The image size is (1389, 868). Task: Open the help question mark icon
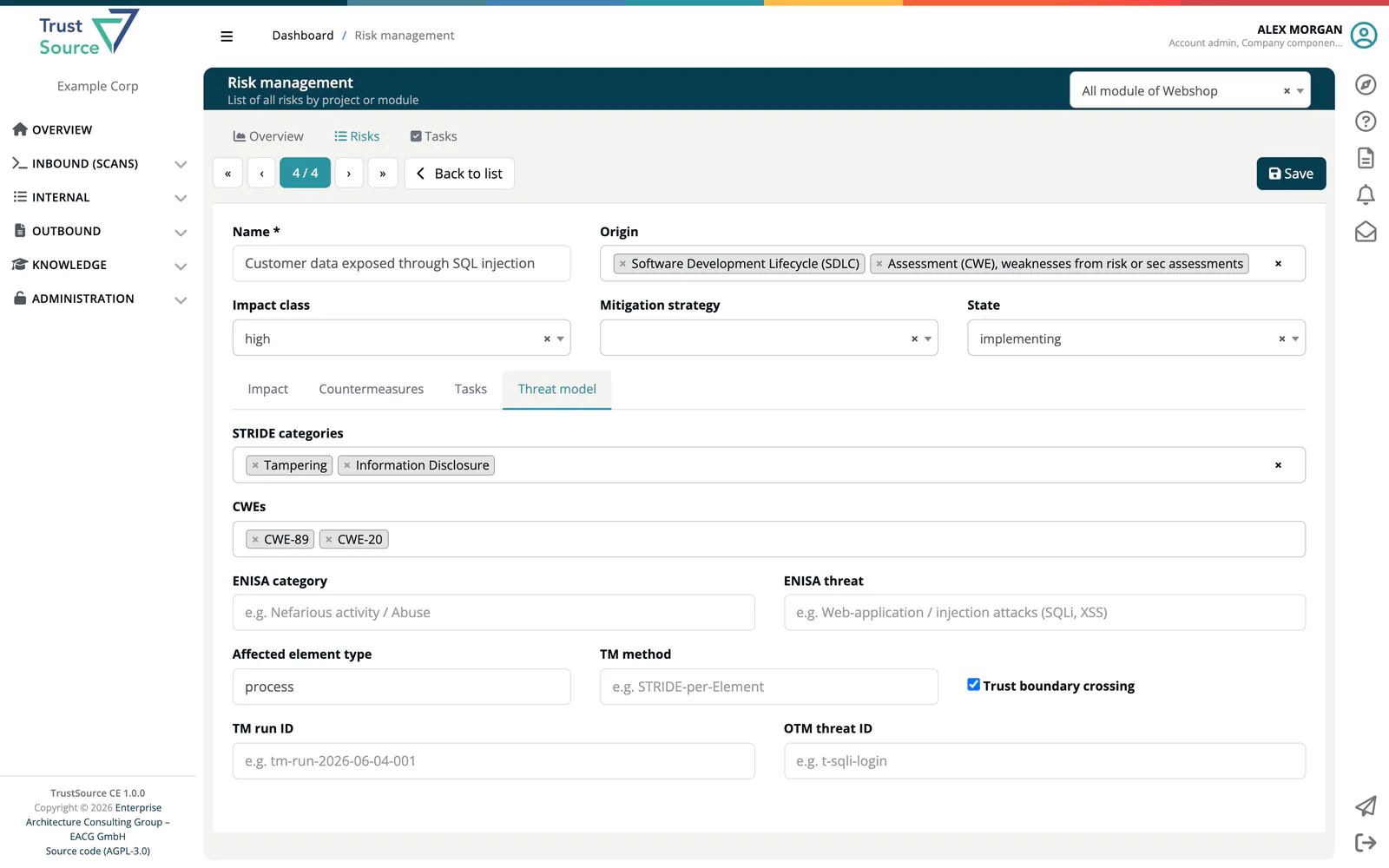1366,122
